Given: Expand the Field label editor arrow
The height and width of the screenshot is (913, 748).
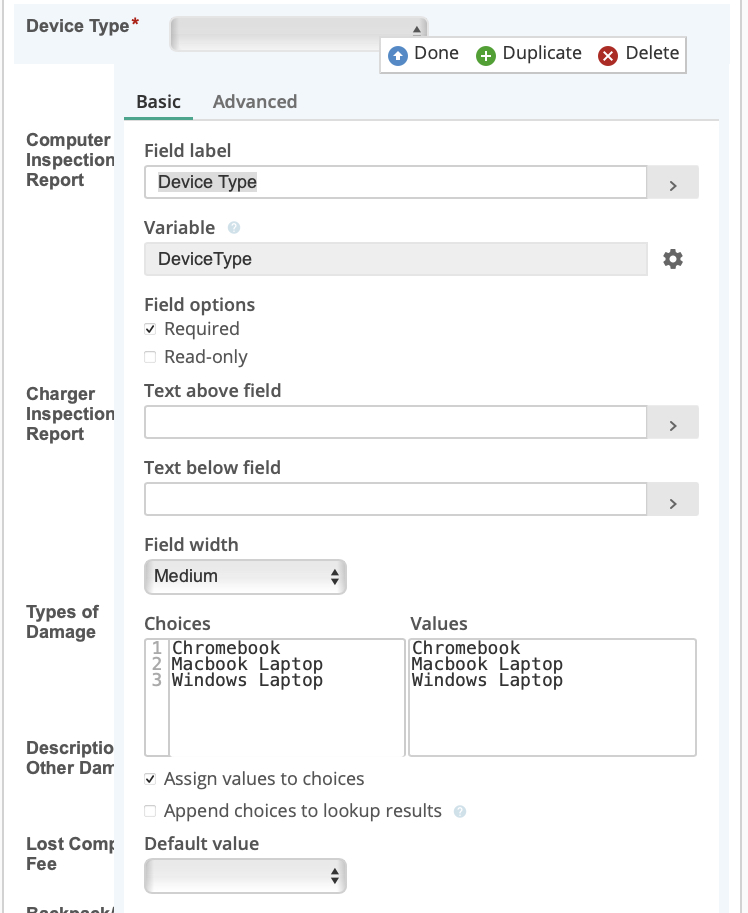Looking at the screenshot, I should click(x=673, y=183).
